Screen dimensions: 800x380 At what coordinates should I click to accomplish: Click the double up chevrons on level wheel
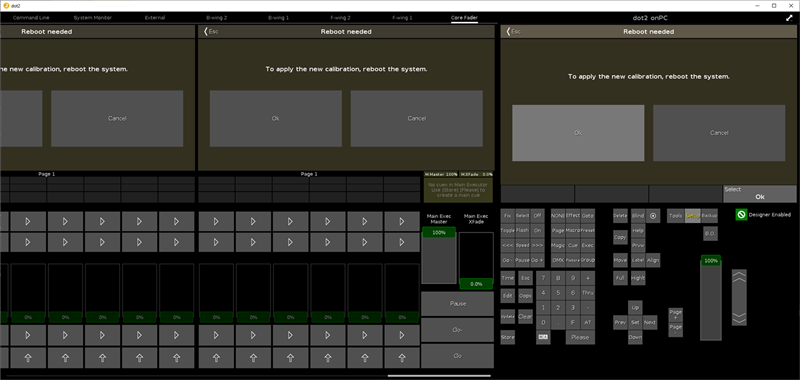point(739,278)
